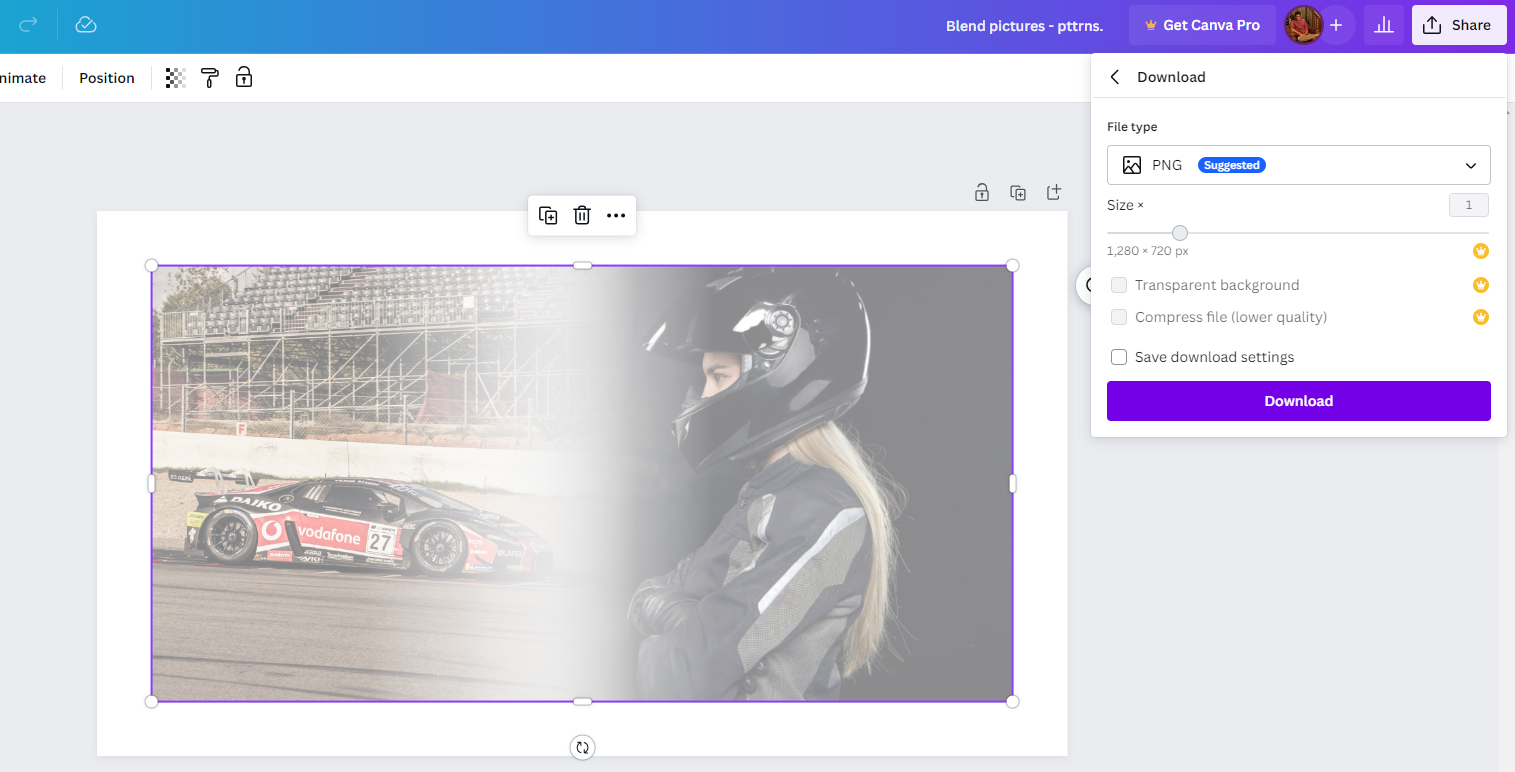Click the lock page icon above canvas

pyautogui.click(x=982, y=193)
